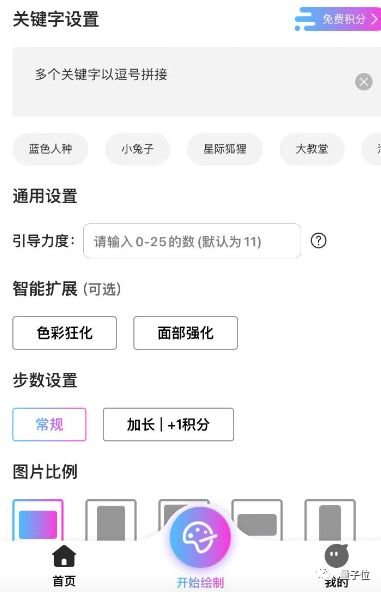Toggle 色彩狂化 smart extension

pos(65,333)
